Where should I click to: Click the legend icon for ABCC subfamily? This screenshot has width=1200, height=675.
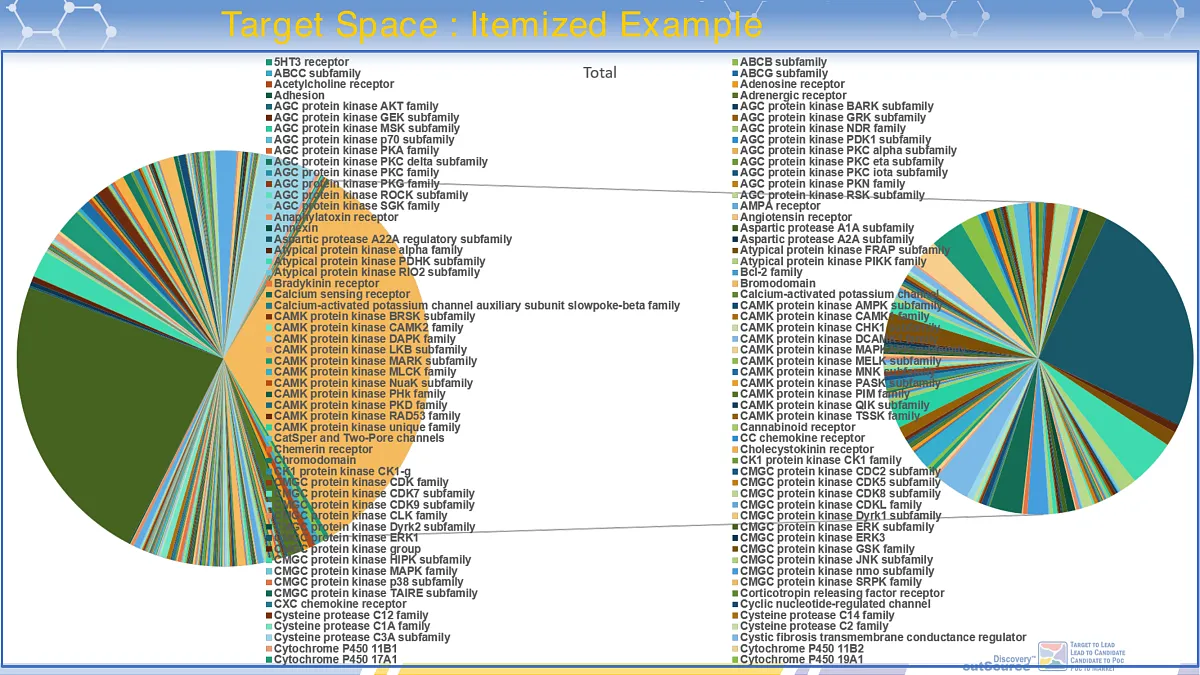(268, 73)
